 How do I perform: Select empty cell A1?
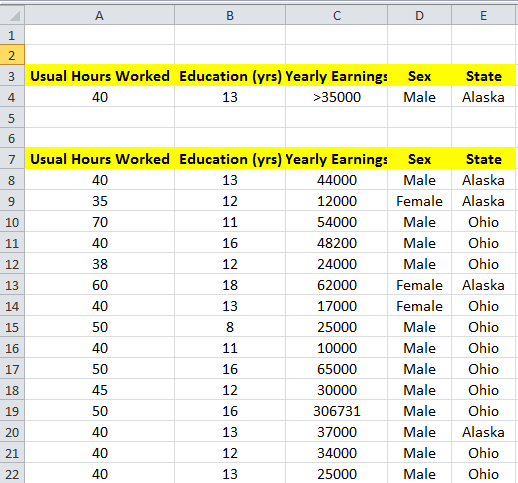pyautogui.click(x=99, y=35)
